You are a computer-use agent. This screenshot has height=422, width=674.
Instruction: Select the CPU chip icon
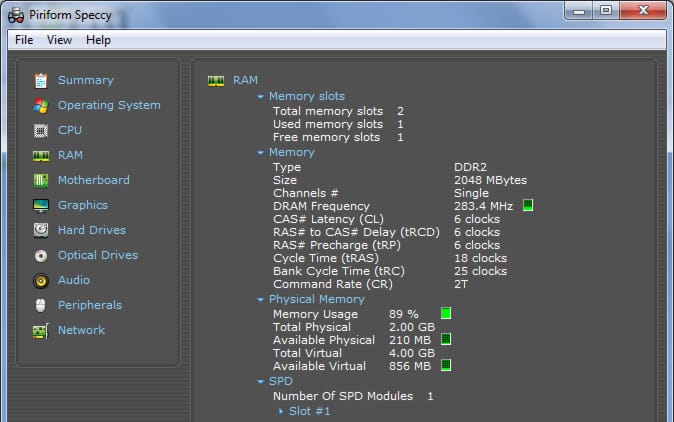(41, 130)
